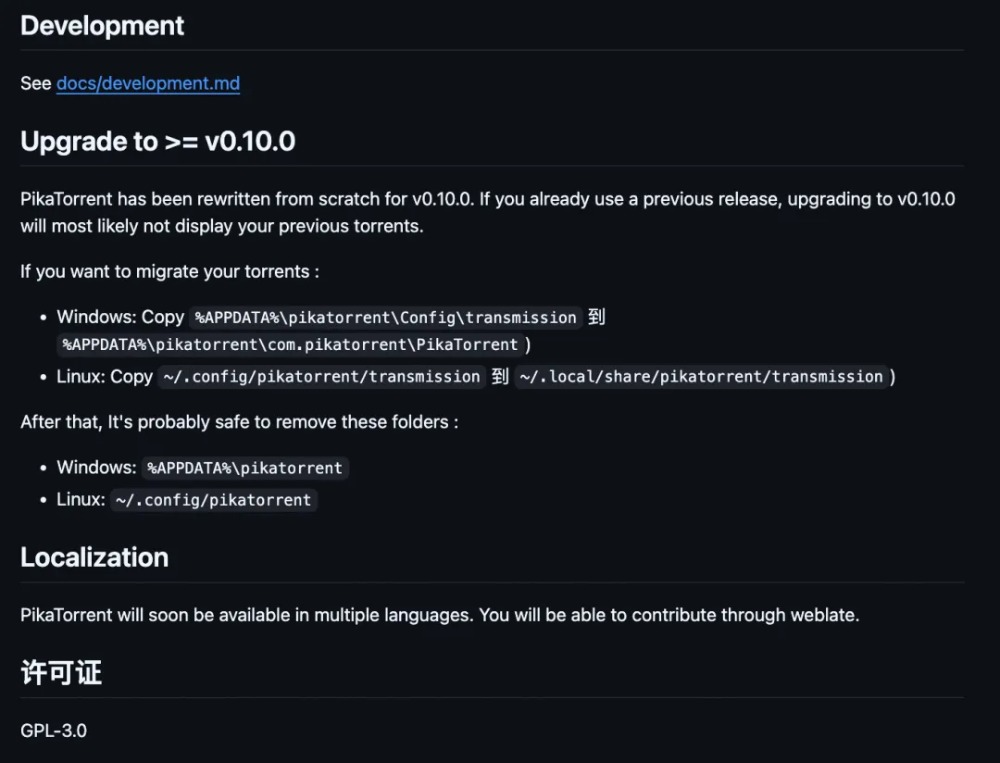Click the standalone %APPDATA%\pikatorrent folder code

(x=244, y=468)
